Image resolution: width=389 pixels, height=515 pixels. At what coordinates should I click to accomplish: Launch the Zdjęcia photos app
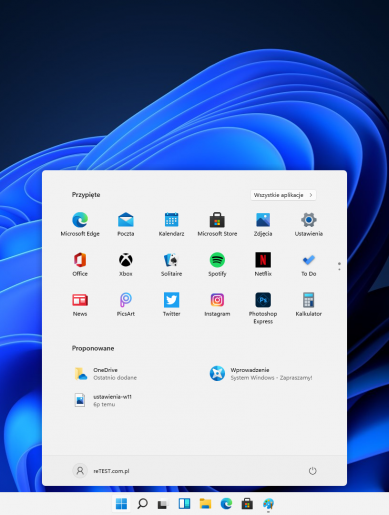point(263,224)
